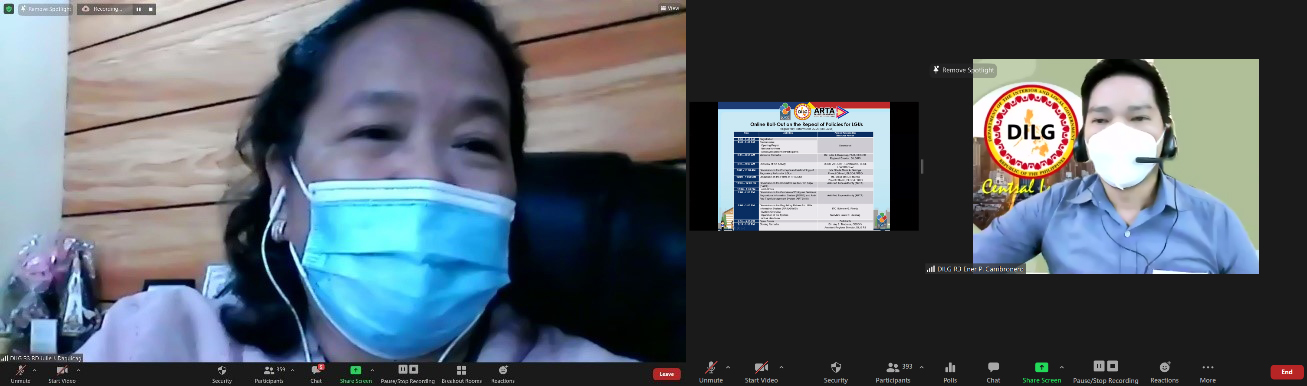The height and width of the screenshot is (386, 1307).
Task: Open Polls in the right meeting toolbar
Action: 950,373
